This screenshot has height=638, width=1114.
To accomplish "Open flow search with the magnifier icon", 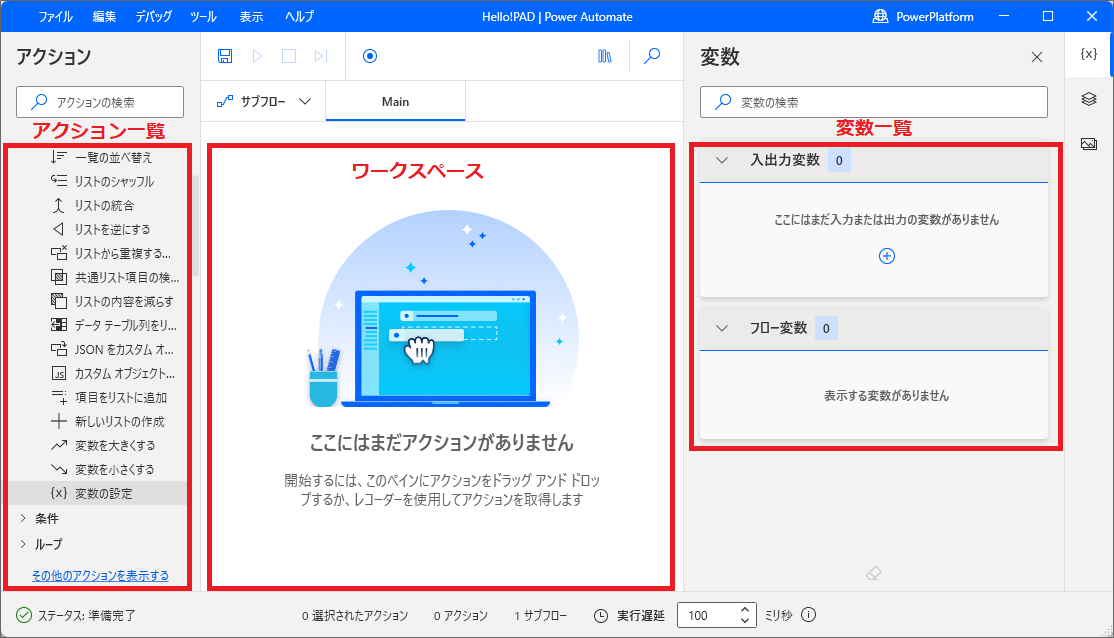I will (x=652, y=56).
